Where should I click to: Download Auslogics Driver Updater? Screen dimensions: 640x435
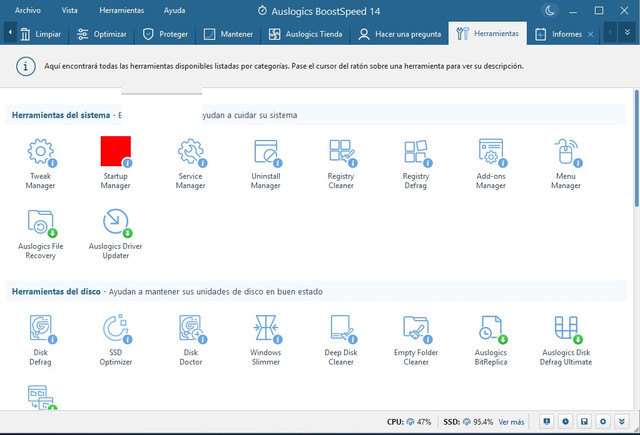(116, 234)
